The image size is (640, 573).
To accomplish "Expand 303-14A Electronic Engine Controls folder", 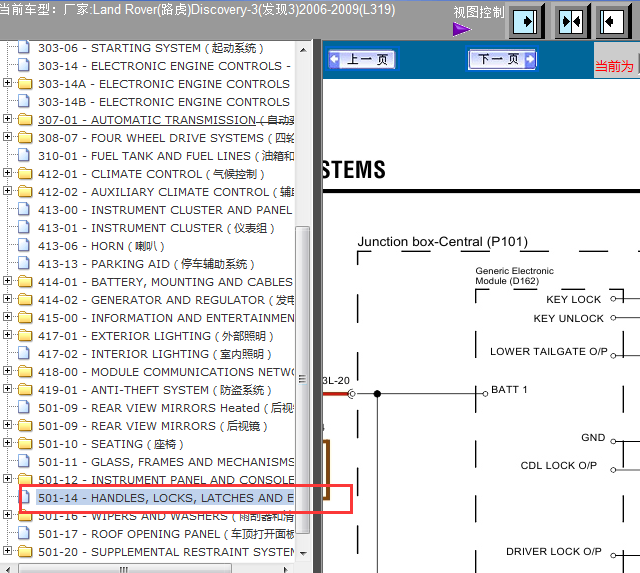I will click(x=7, y=83).
